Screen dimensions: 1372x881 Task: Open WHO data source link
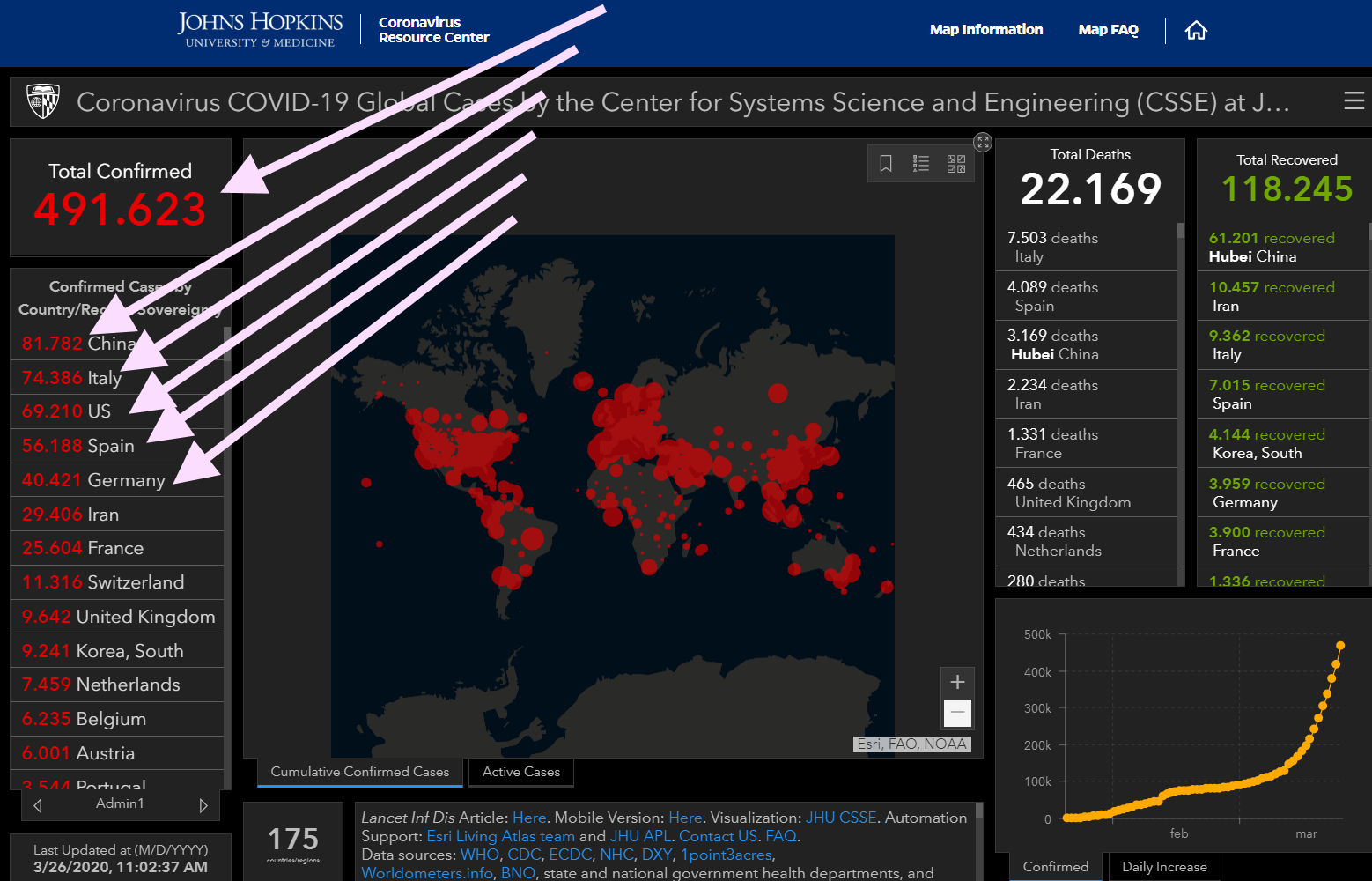[480, 855]
